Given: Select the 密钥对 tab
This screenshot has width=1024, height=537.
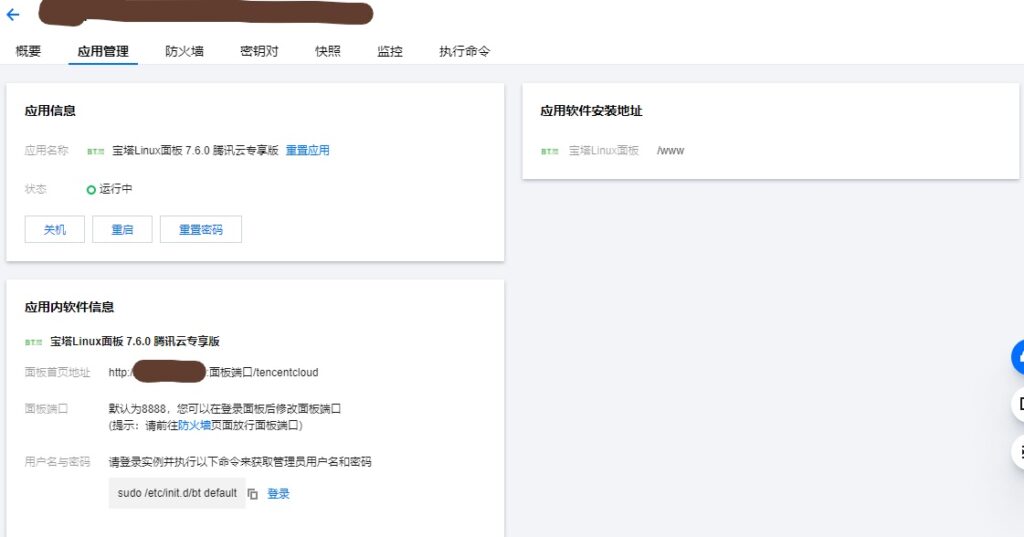Looking at the screenshot, I should [259, 51].
